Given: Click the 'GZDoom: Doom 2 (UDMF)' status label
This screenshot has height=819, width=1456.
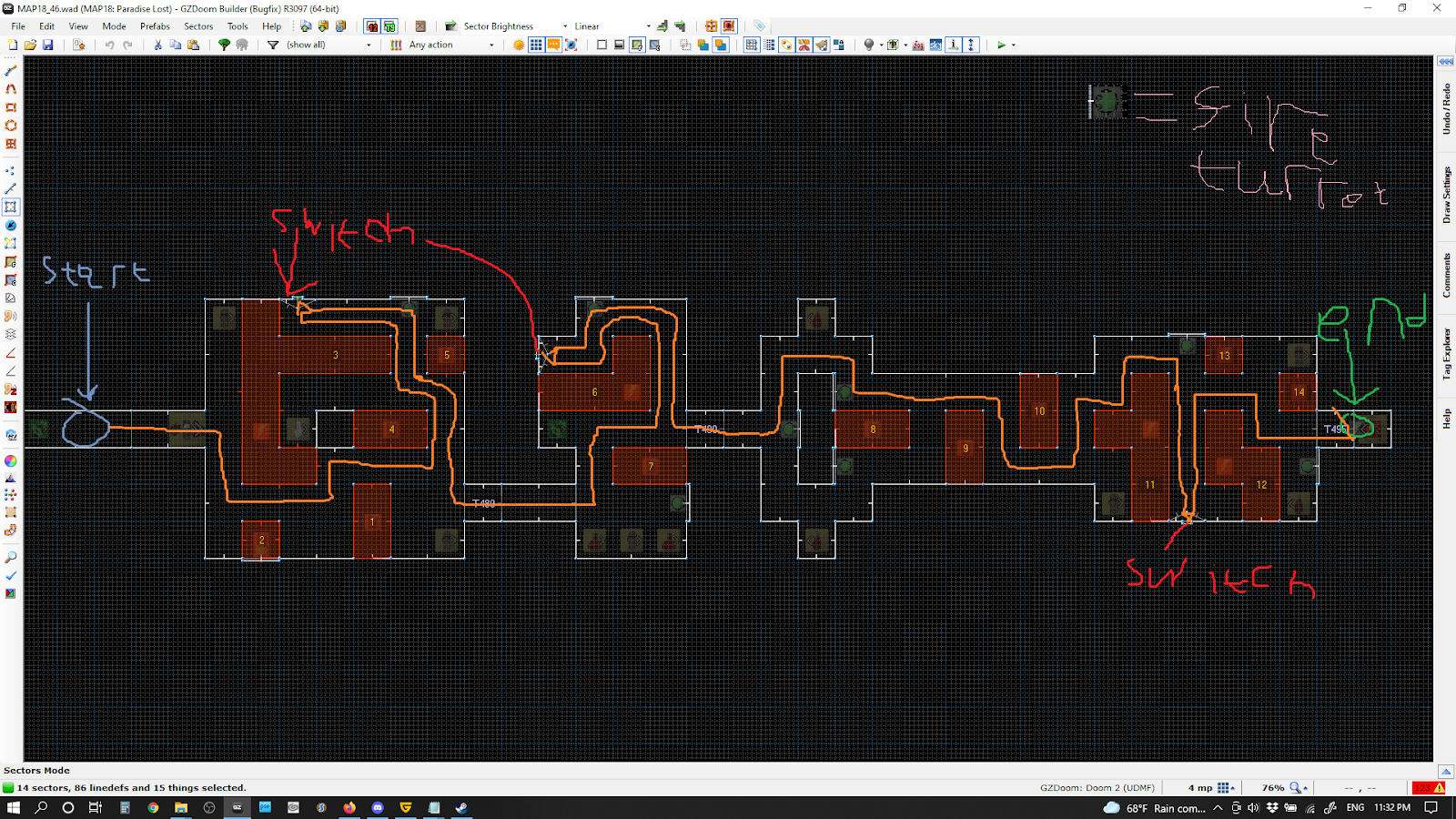Looking at the screenshot, I should click(x=1097, y=788).
